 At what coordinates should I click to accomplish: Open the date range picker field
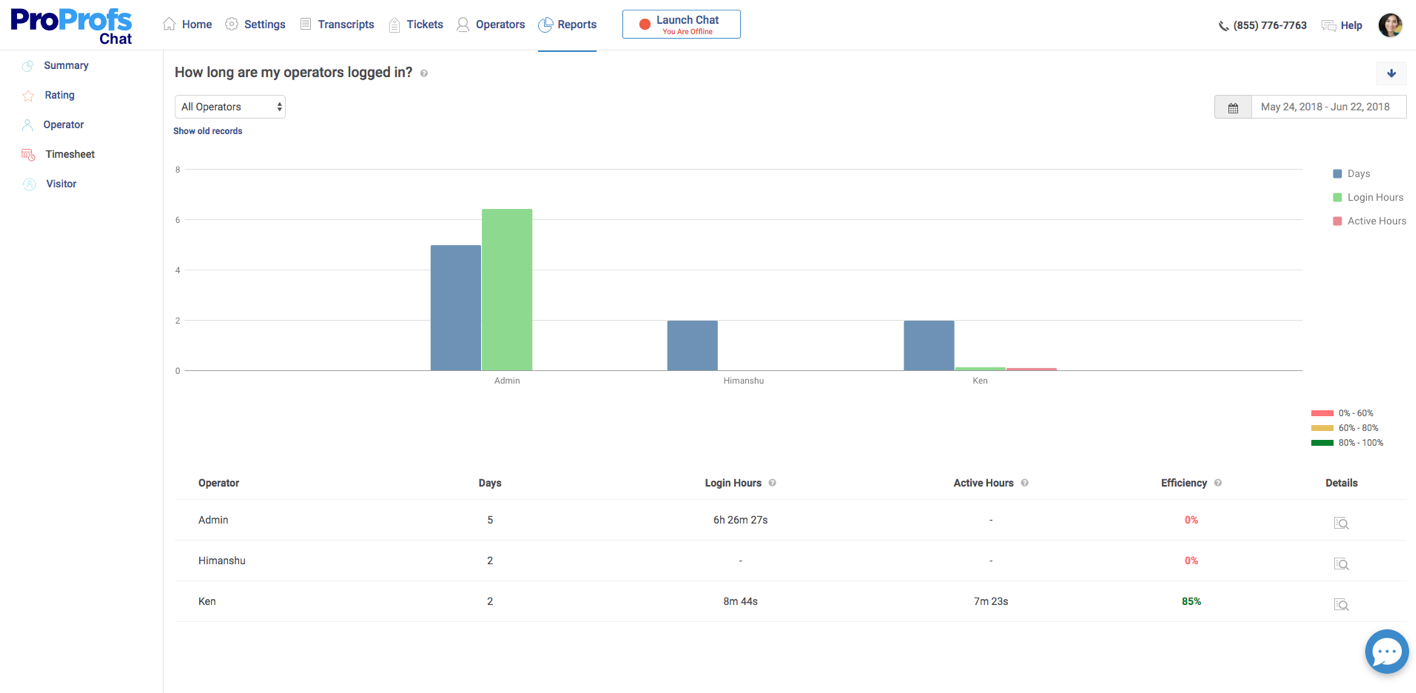tap(1326, 107)
